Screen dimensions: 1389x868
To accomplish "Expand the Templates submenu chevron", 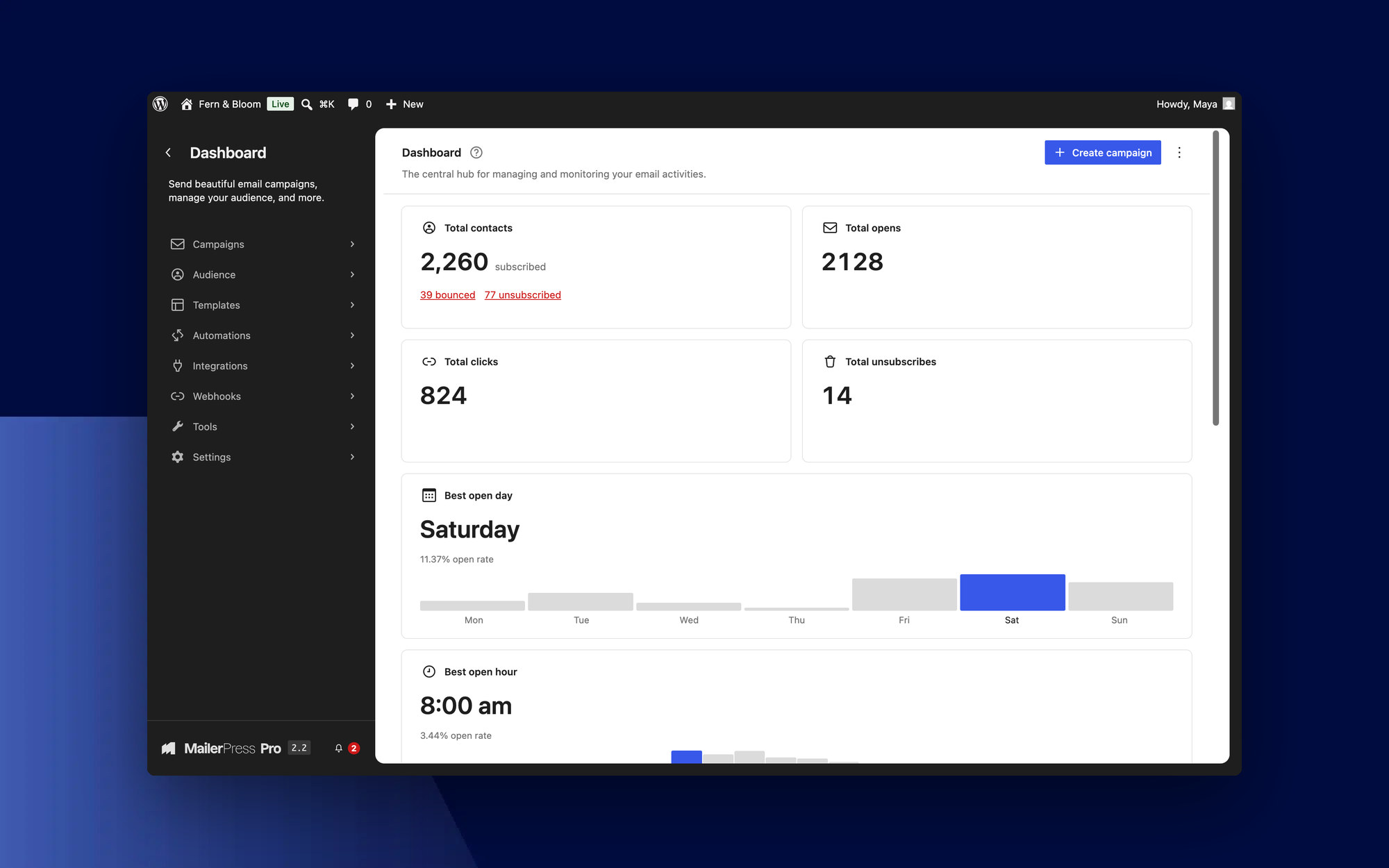I will [x=352, y=305].
